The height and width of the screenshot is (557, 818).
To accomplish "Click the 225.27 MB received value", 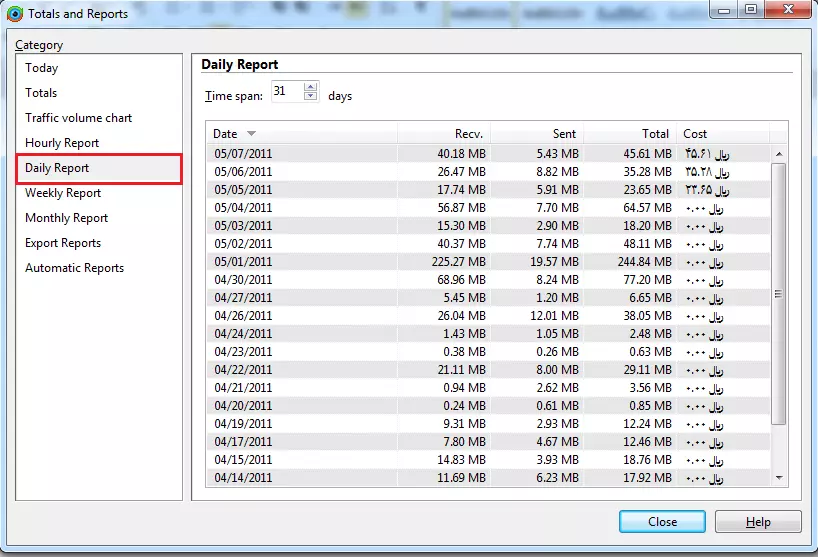I will 459,262.
